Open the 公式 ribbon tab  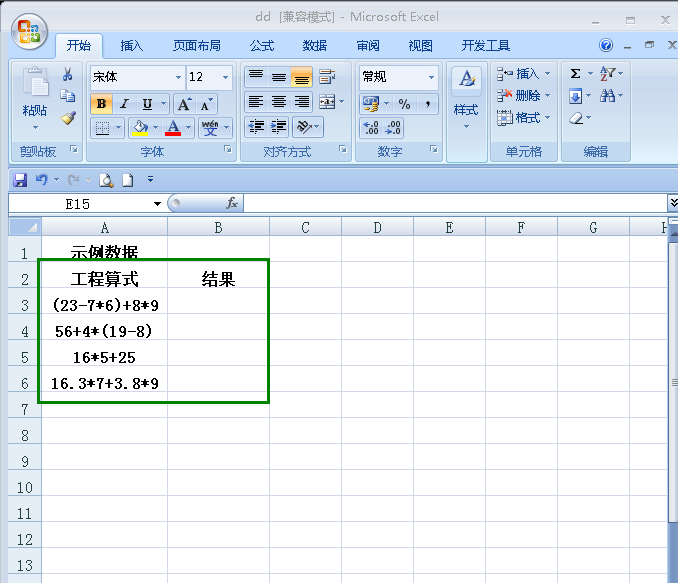(x=262, y=46)
